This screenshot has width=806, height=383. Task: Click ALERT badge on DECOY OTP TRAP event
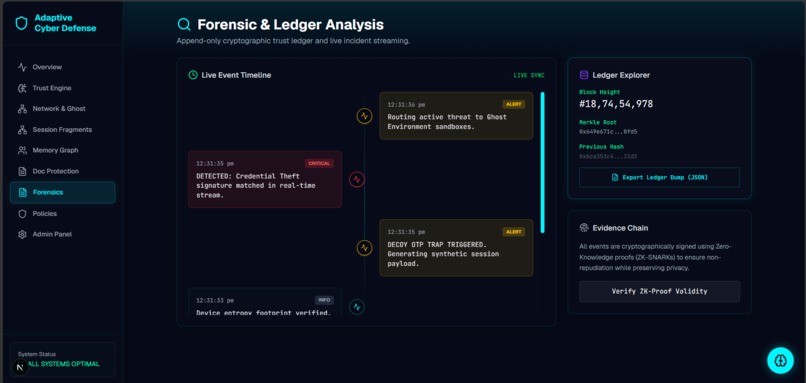tap(514, 232)
